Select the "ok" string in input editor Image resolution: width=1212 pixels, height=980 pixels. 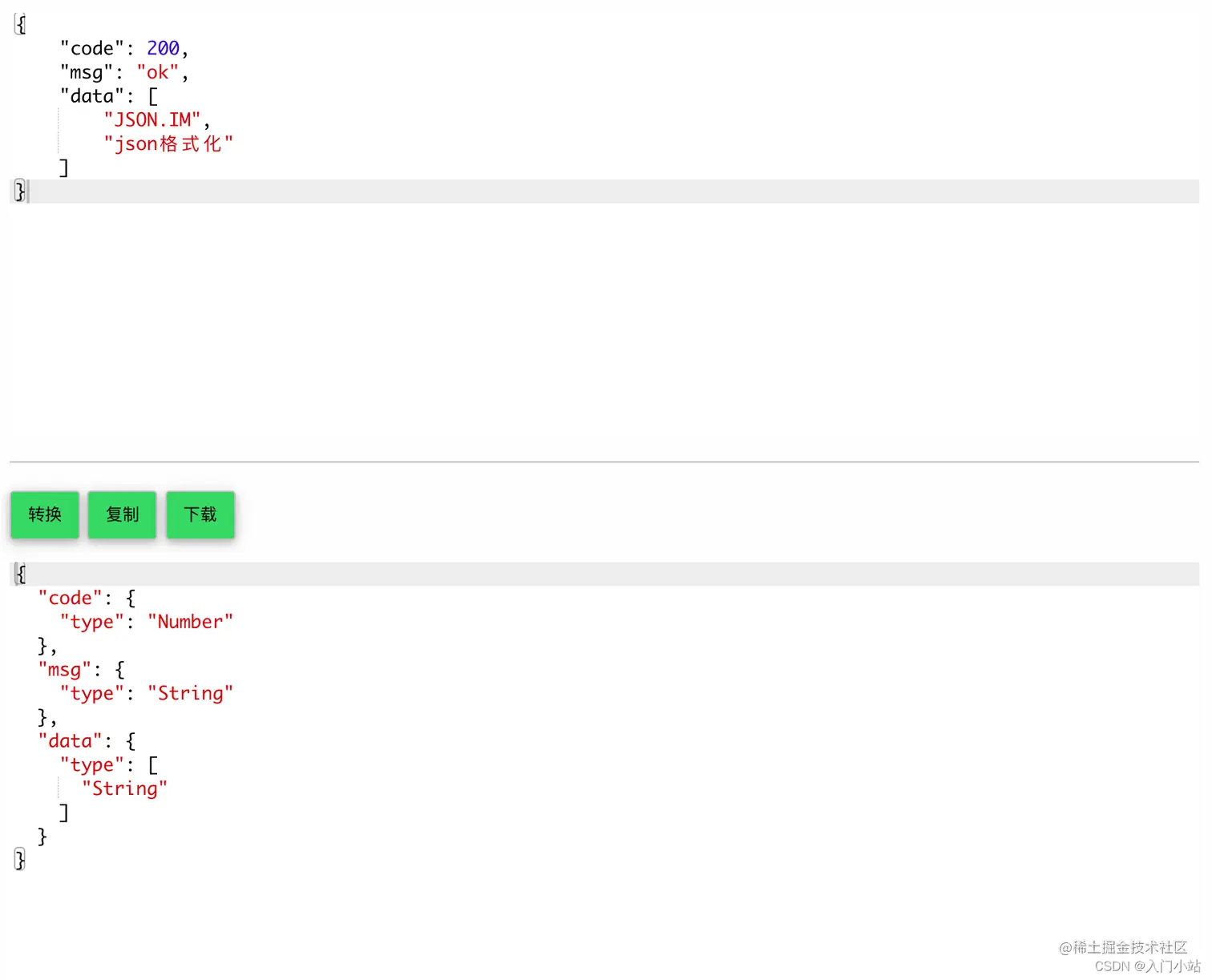[x=157, y=73]
